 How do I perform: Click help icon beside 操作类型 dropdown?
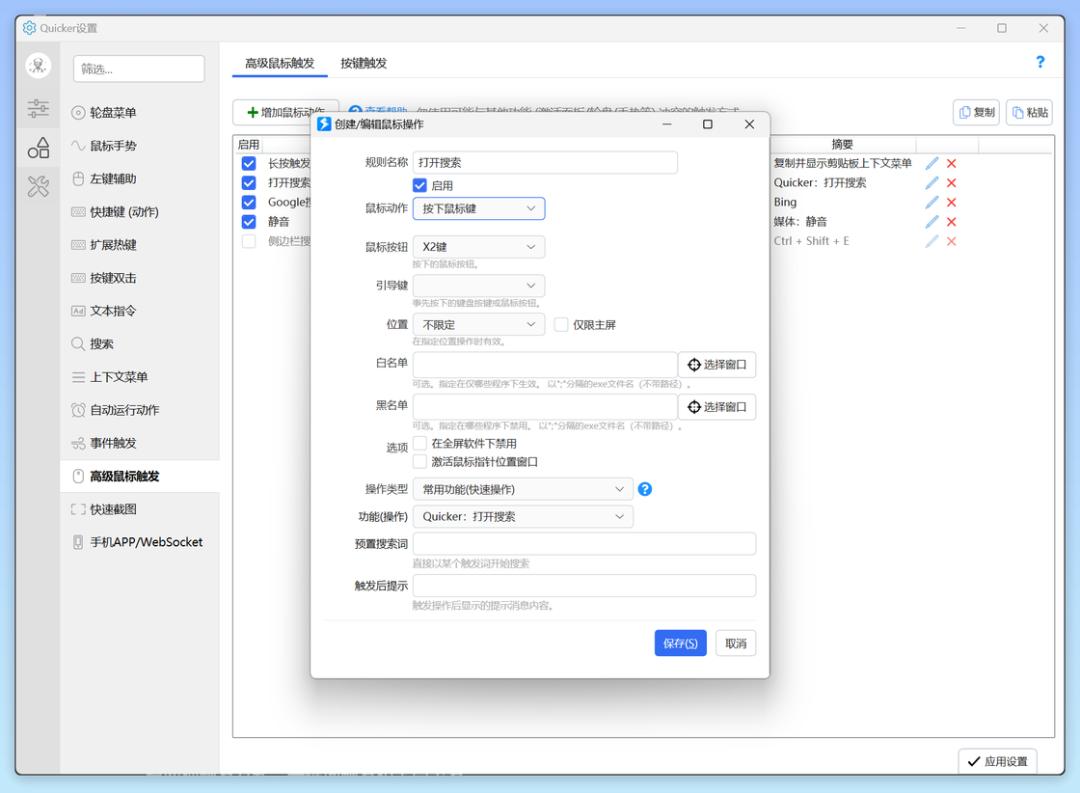pyautogui.click(x=645, y=489)
